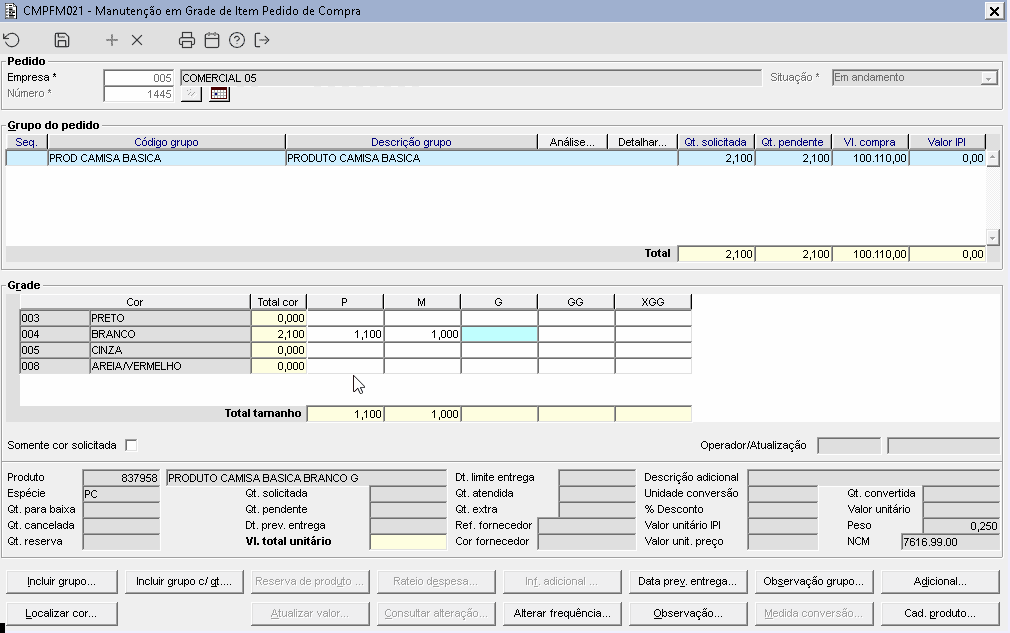
Task: Click the Análise... column header
Action: [572, 142]
